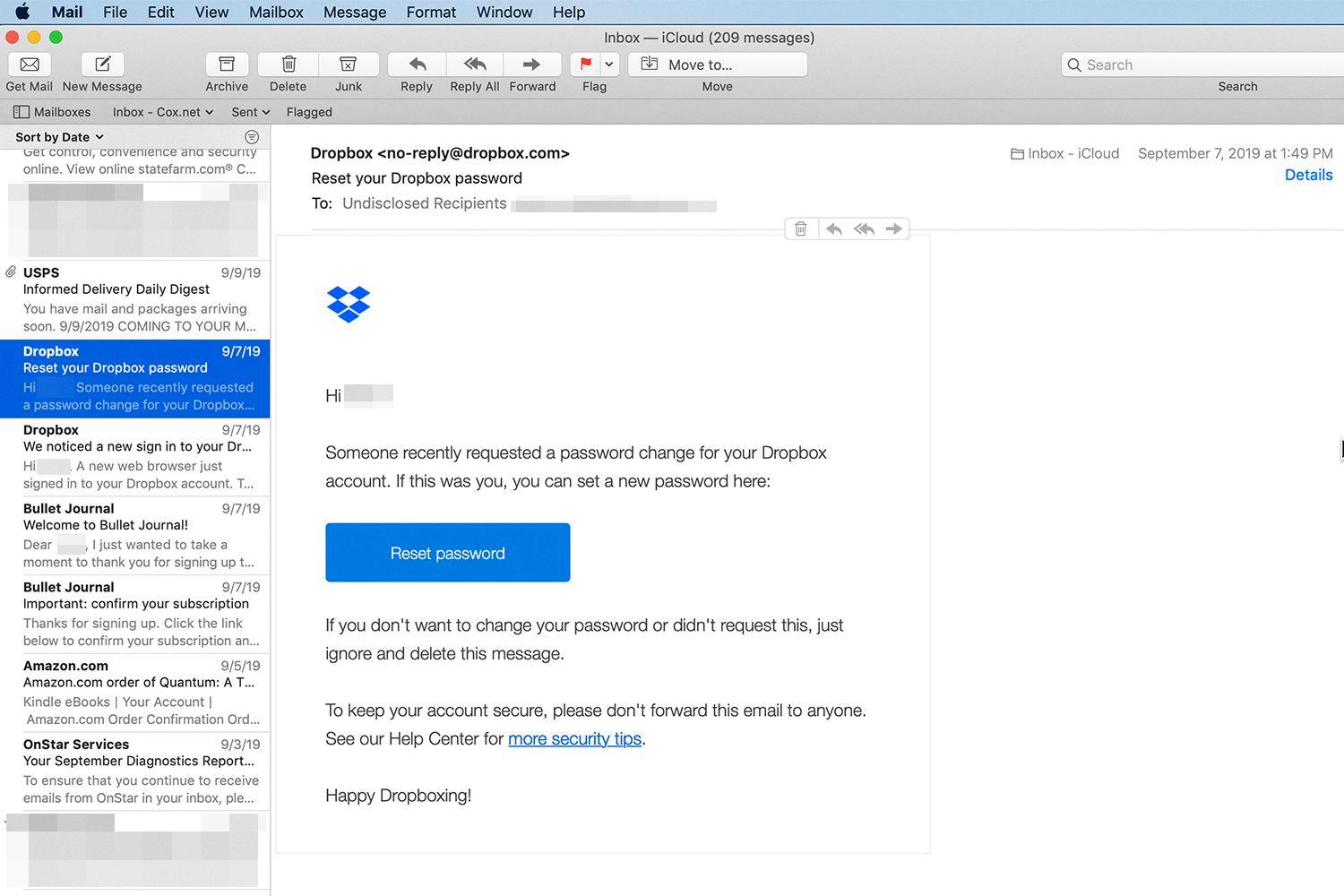Viewport: 1344px width, 896px height.
Task: Click the blue Reset password button
Action: click(448, 552)
